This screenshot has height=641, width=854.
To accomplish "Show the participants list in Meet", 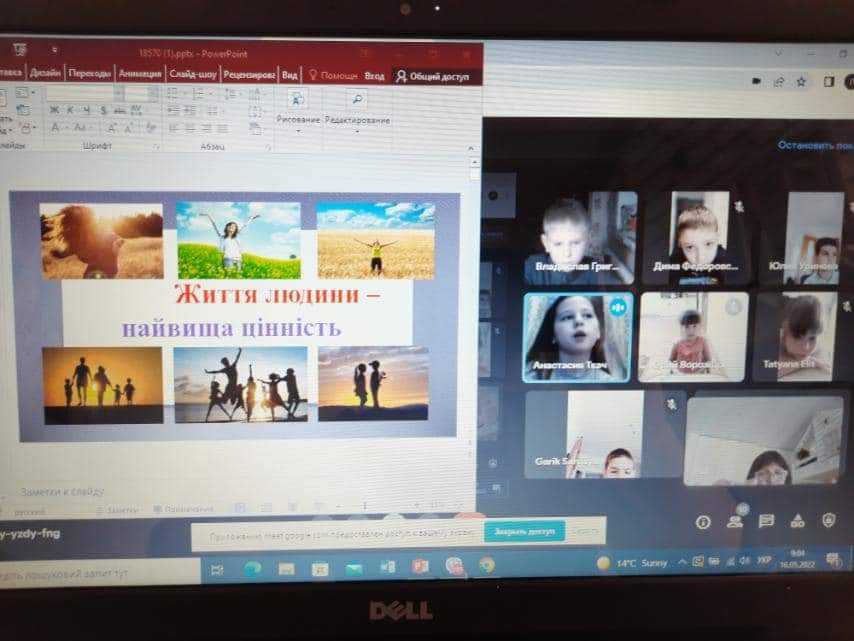I will (735, 521).
